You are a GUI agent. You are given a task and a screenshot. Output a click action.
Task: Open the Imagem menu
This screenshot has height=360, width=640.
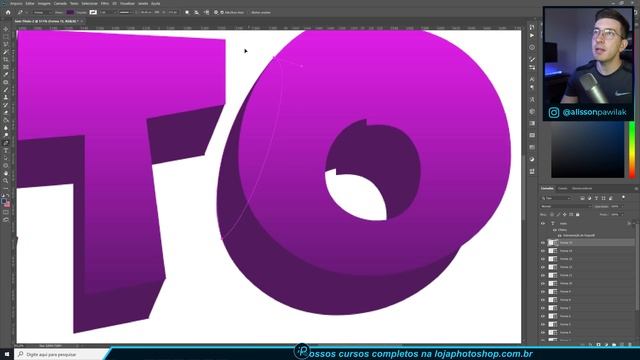point(44,3)
